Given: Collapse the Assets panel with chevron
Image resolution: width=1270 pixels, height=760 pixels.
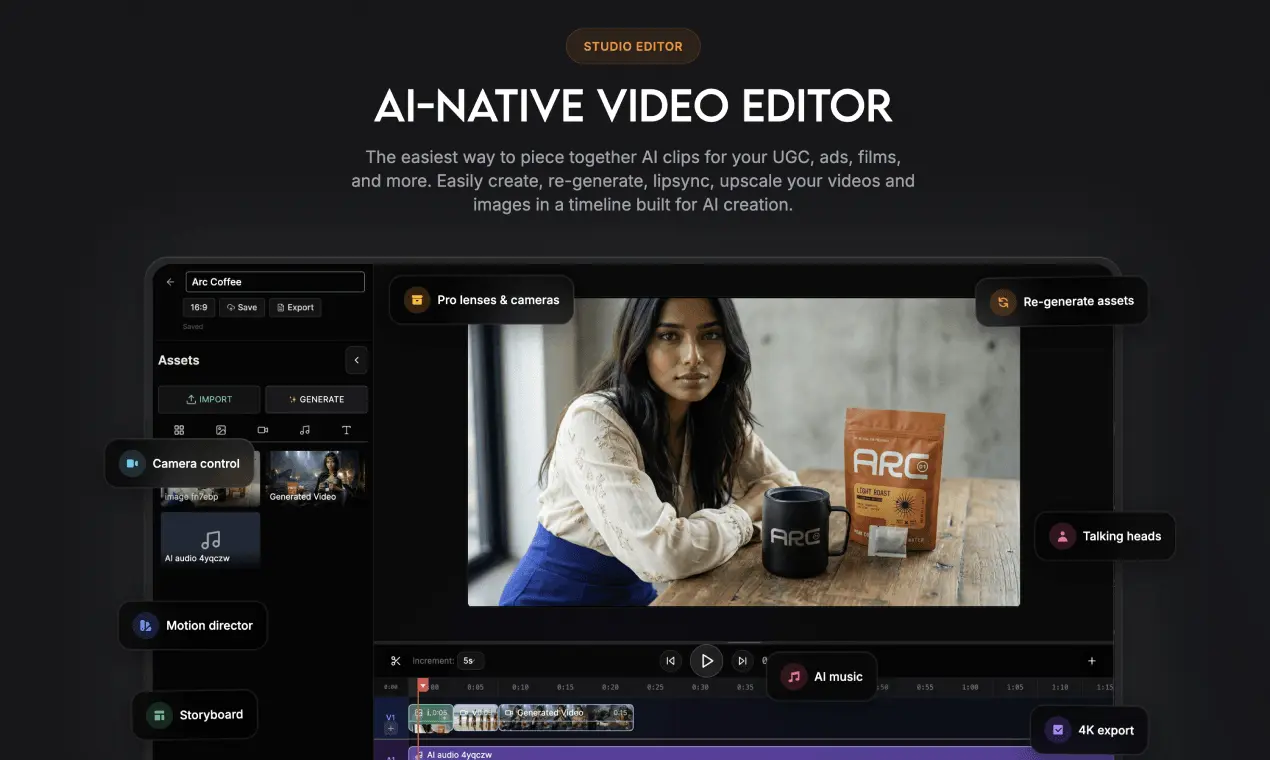Looking at the screenshot, I should [357, 360].
